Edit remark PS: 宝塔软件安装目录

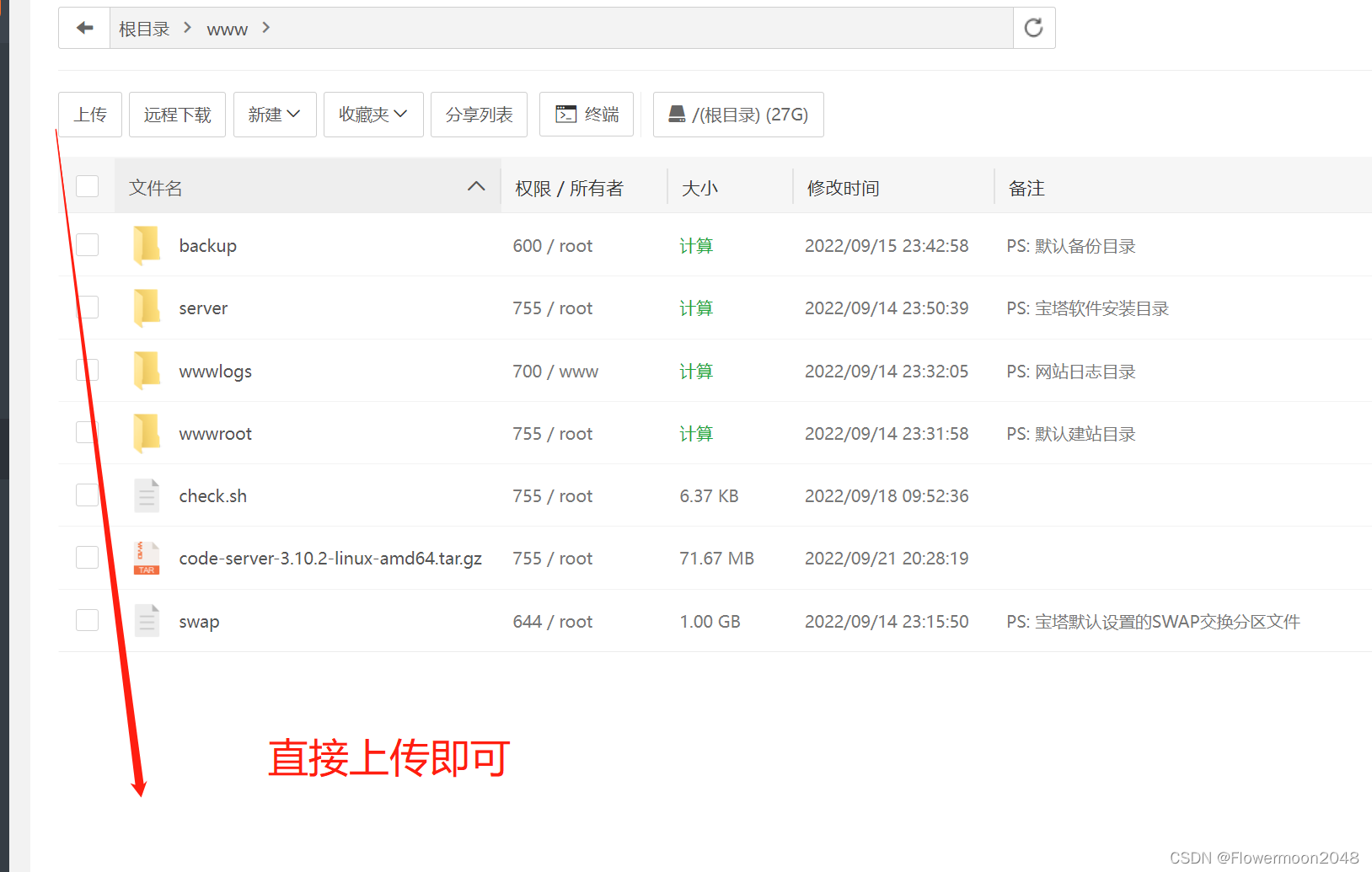click(1088, 308)
